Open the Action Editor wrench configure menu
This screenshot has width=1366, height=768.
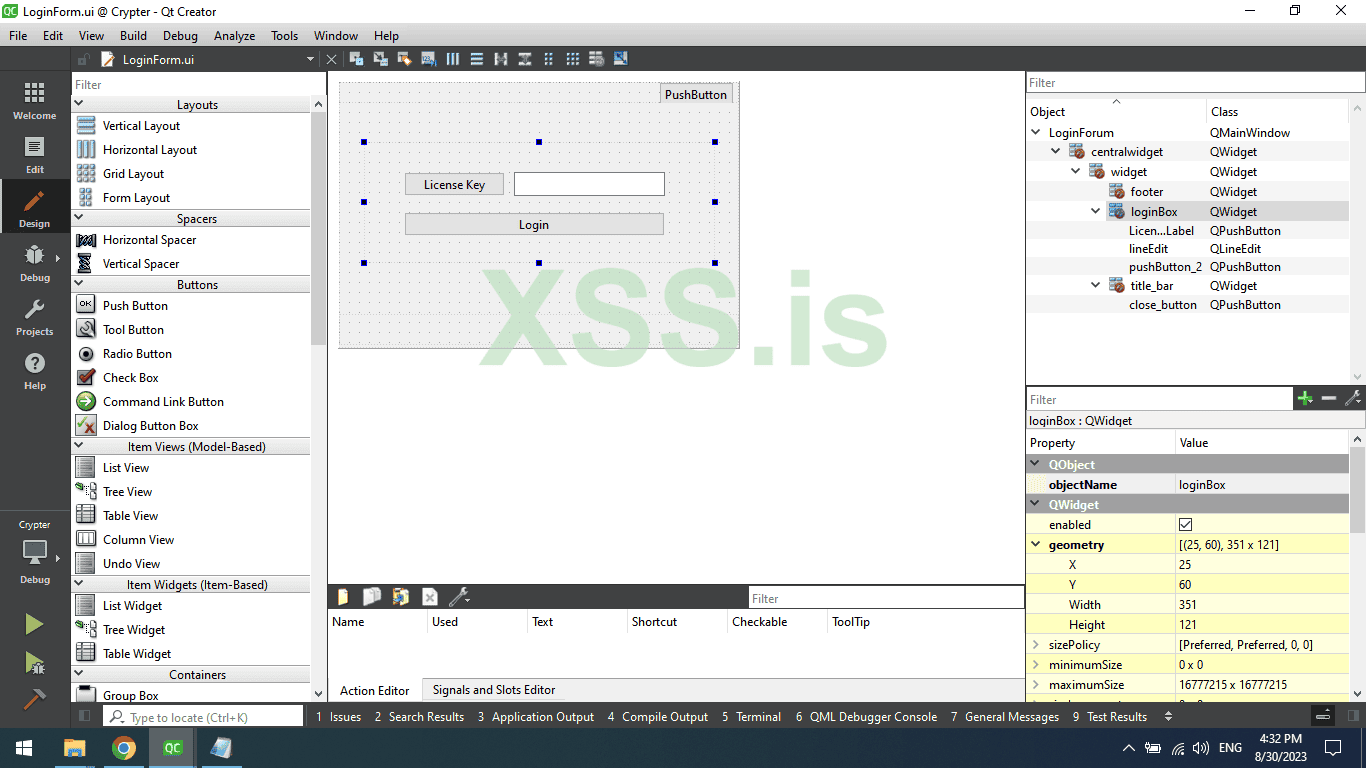[459, 597]
